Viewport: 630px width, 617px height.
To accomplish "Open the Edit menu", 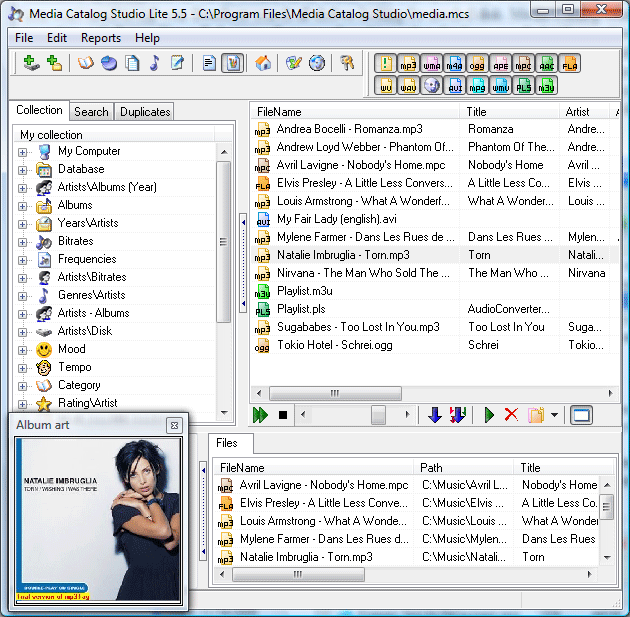I will click(x=57, y=38).
